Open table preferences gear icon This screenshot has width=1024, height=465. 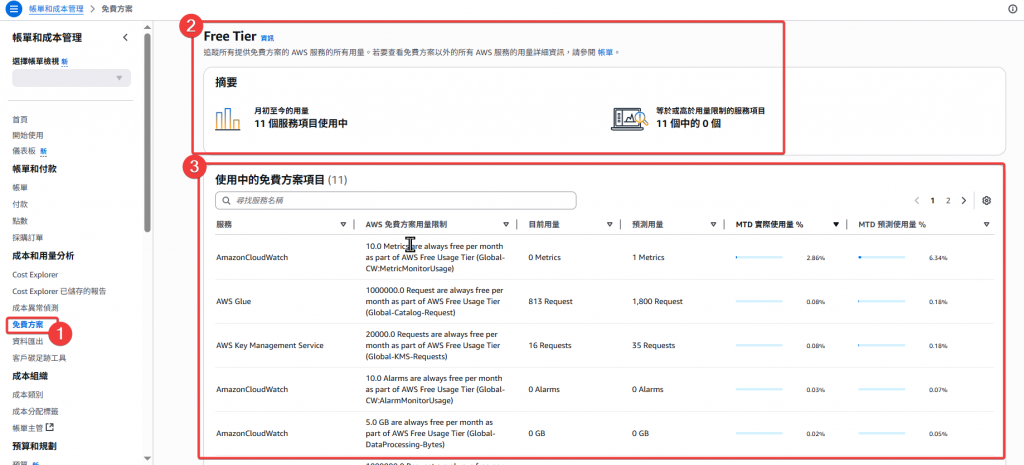click(987, 200)
